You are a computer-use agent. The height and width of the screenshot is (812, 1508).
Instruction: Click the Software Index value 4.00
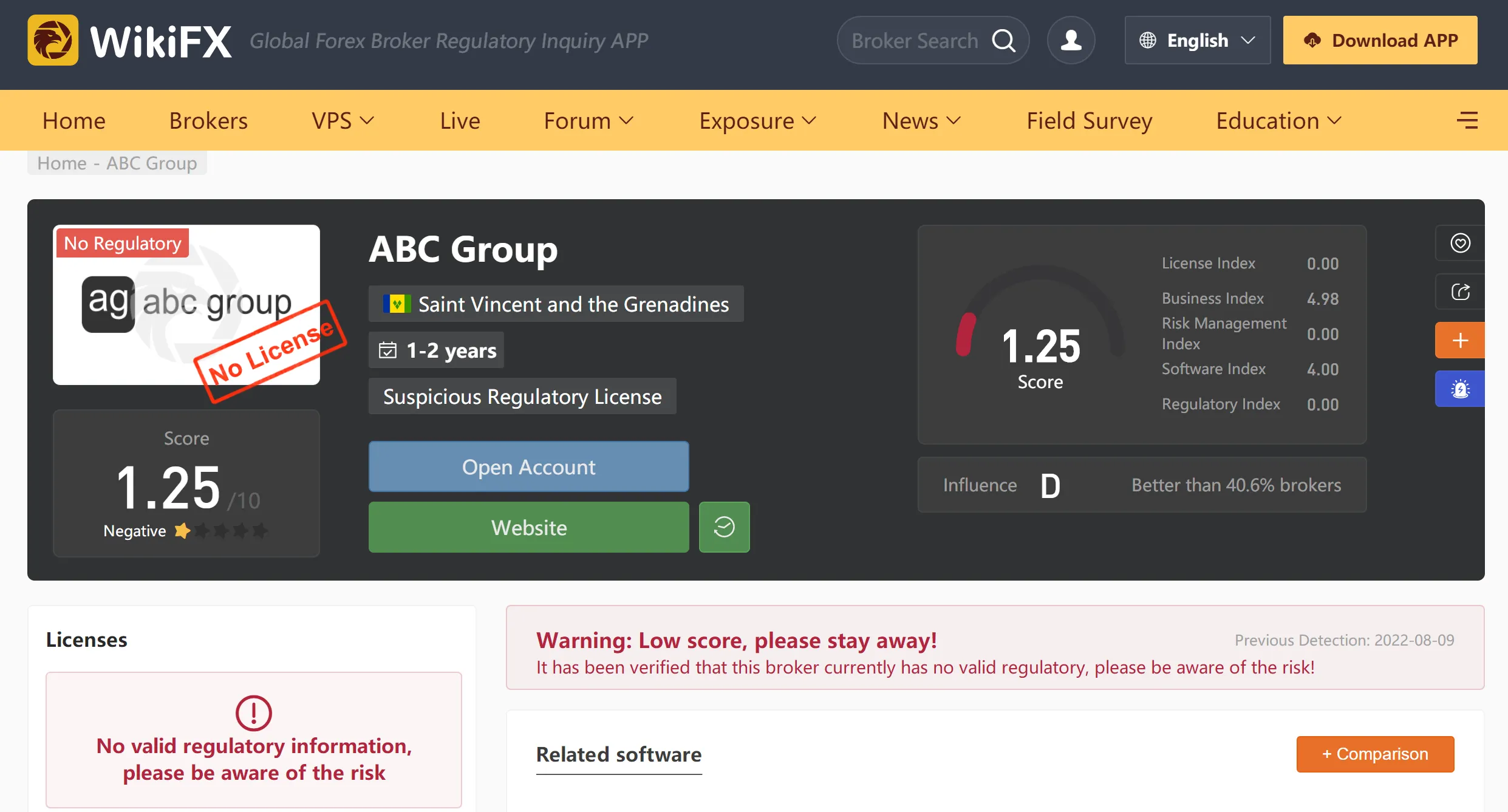pyautogui.click(x=1323, y=369)
